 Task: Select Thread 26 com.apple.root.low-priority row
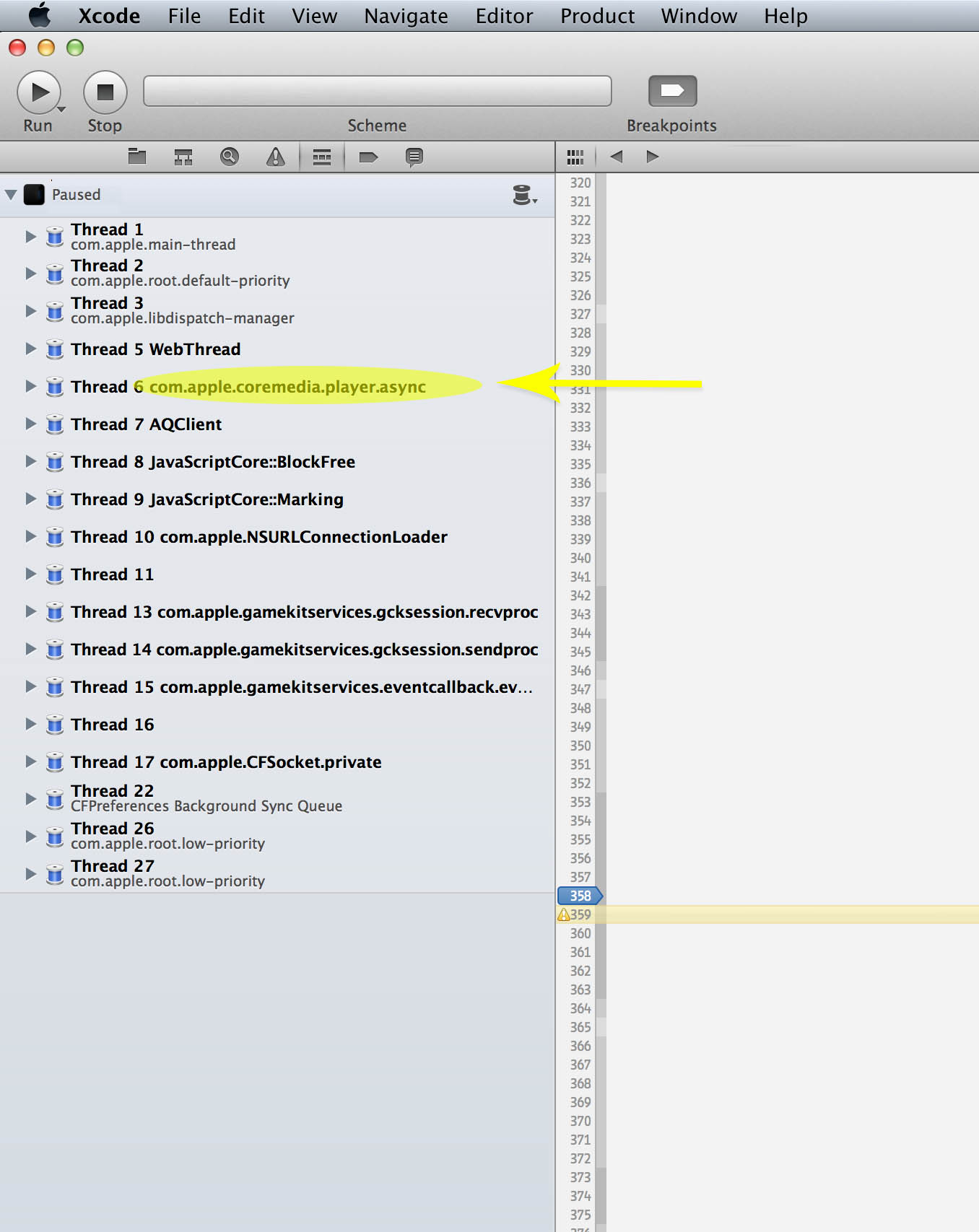click(277, 836)
